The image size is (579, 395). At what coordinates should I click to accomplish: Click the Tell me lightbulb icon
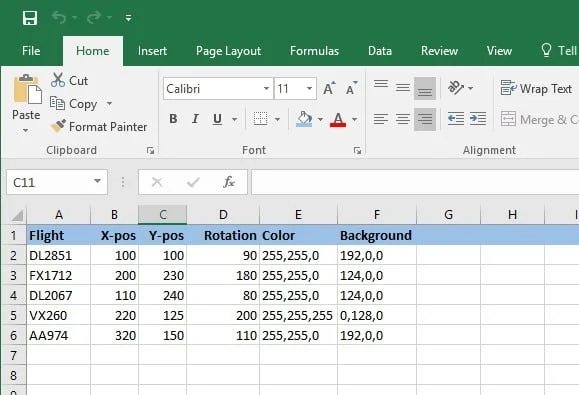pyautogui.click(x=546, y=50)
